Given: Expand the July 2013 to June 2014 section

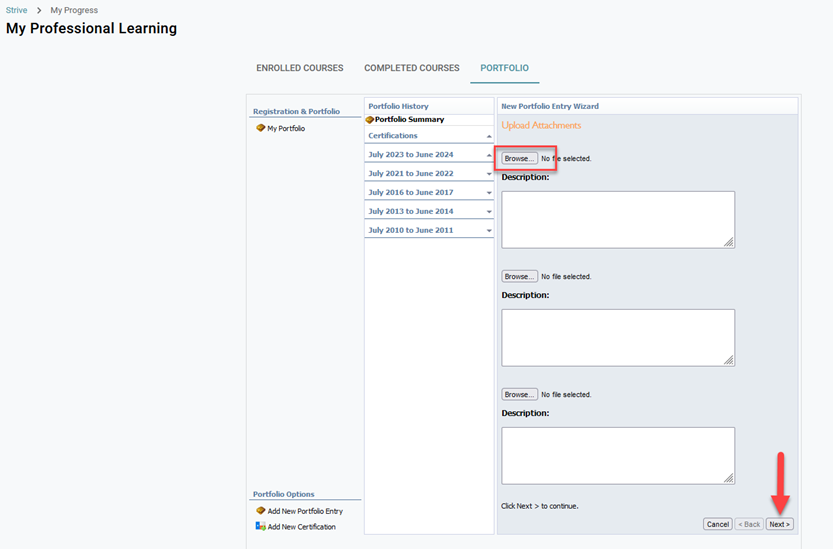Looking at the screenshot, I should coord(489,212).
